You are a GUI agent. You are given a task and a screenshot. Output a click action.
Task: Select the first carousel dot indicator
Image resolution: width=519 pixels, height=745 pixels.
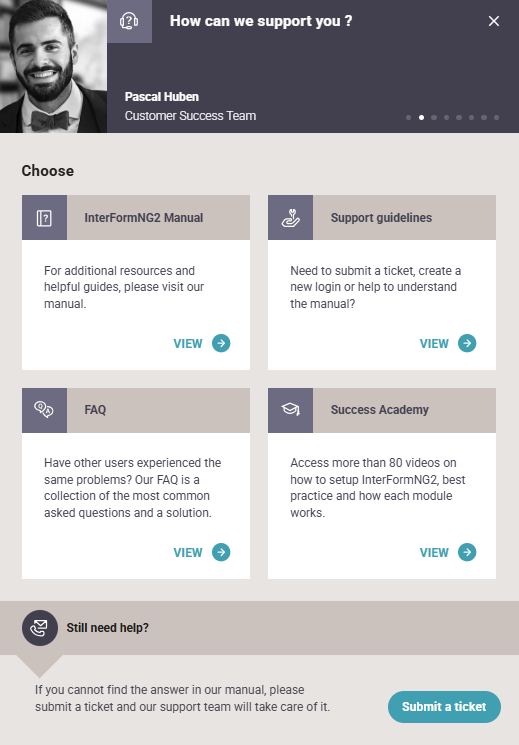coord(409,117)
